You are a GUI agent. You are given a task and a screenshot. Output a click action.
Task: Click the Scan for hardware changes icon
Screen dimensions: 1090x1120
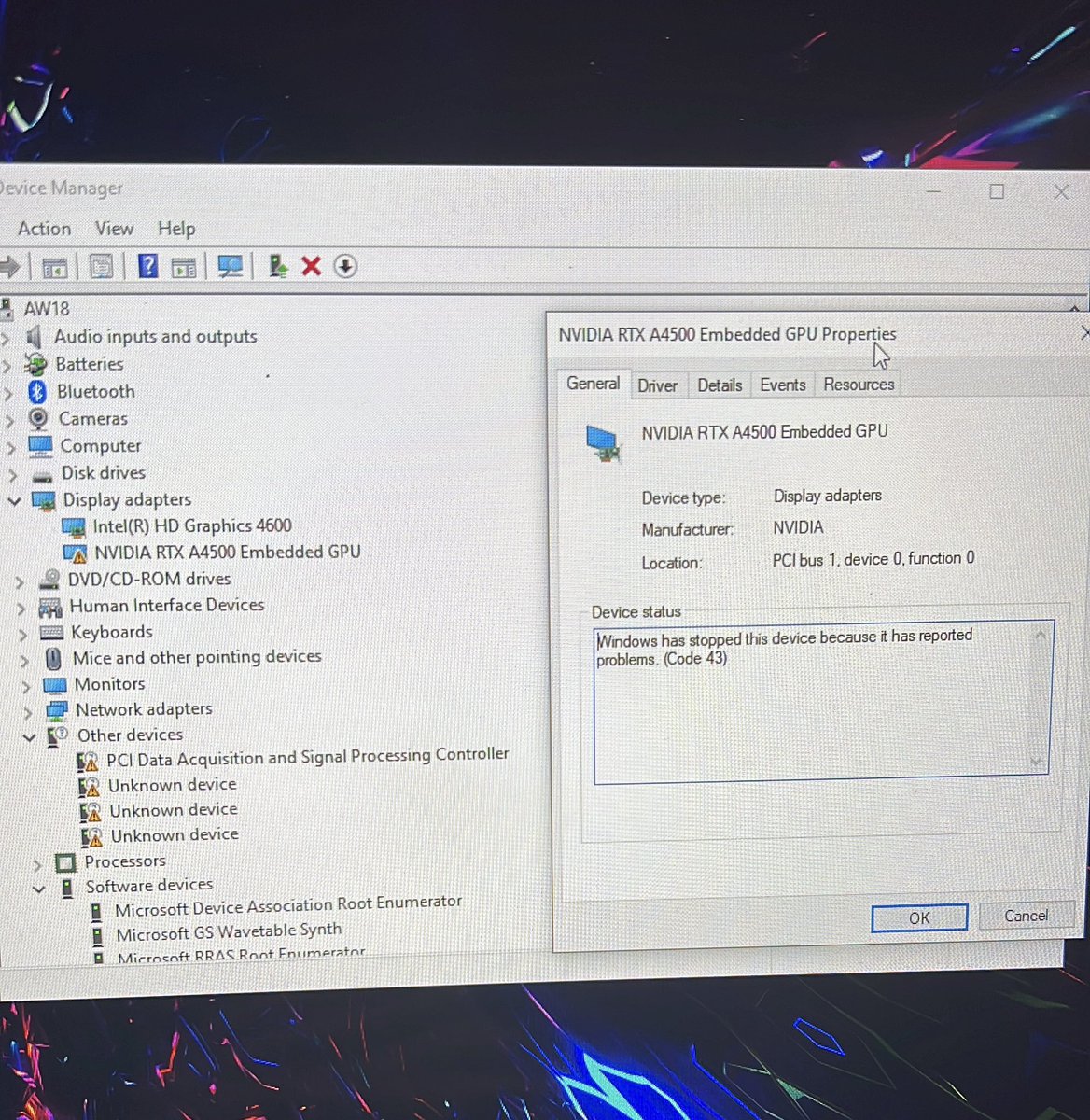point(230,267)
